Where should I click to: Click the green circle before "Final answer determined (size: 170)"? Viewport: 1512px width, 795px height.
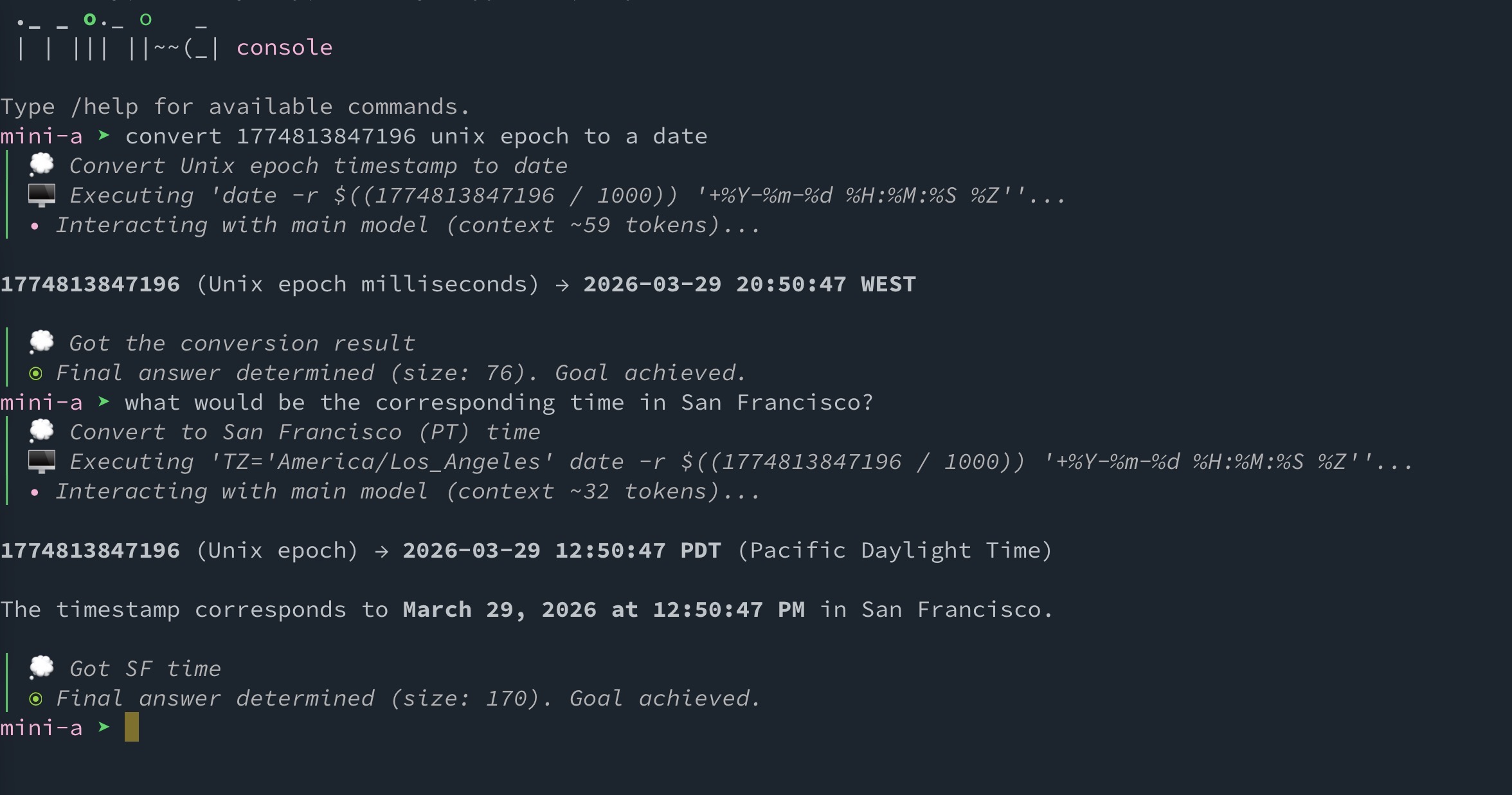click(x=36, y=699)
